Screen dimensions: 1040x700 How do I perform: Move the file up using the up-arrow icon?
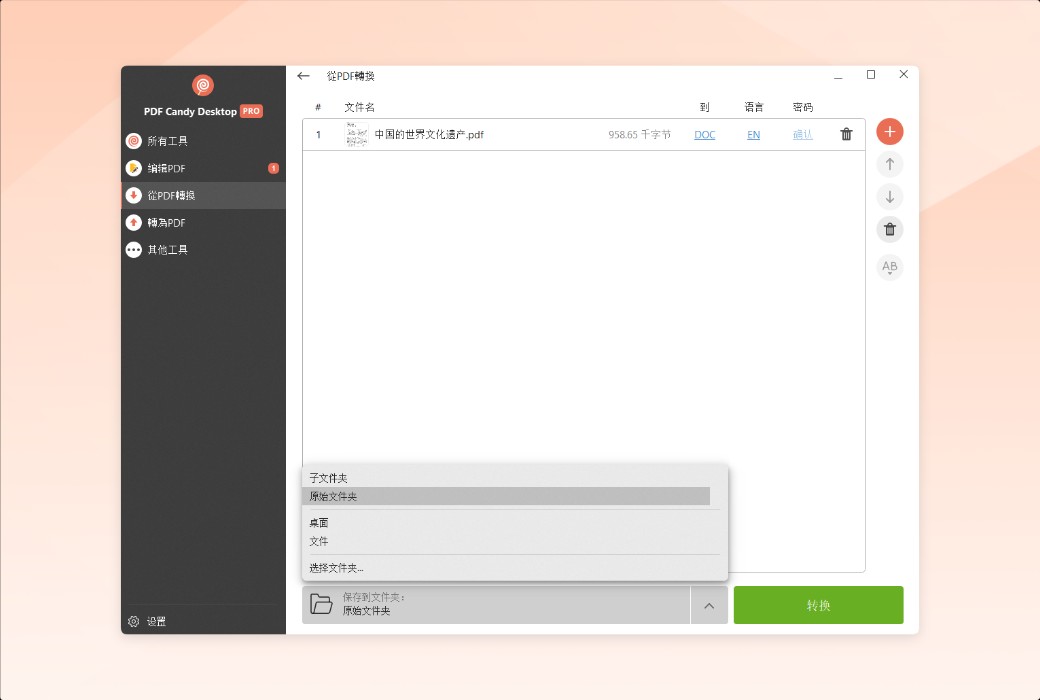pyautogui.click(x=889, y=164)
